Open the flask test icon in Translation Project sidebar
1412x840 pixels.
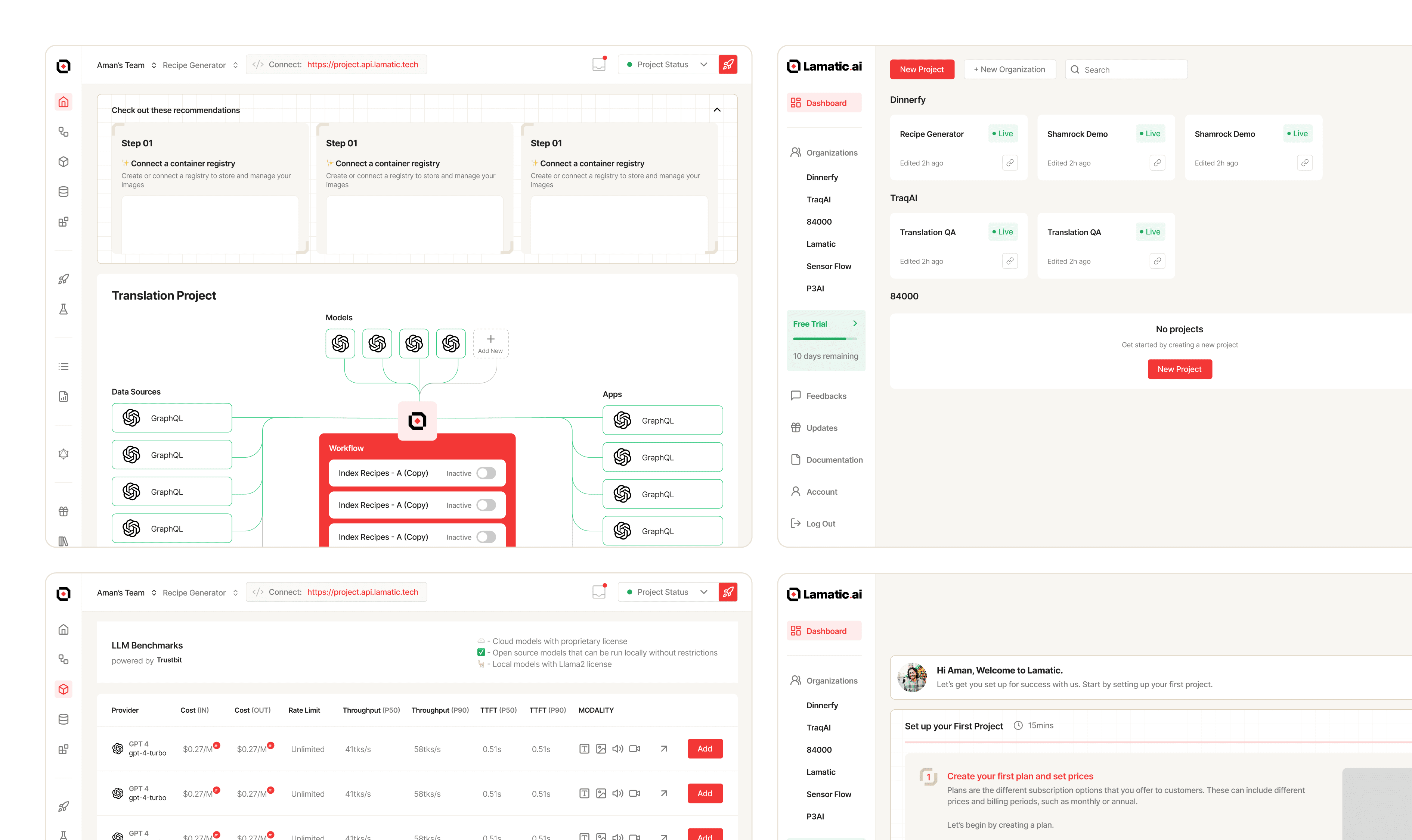point(64,309)
